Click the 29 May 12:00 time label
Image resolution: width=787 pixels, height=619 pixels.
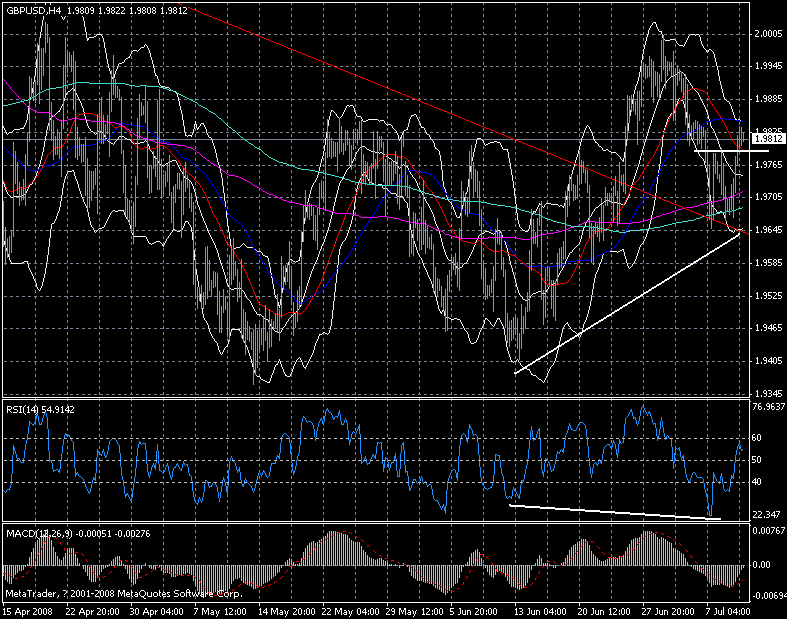pos(415,611)
